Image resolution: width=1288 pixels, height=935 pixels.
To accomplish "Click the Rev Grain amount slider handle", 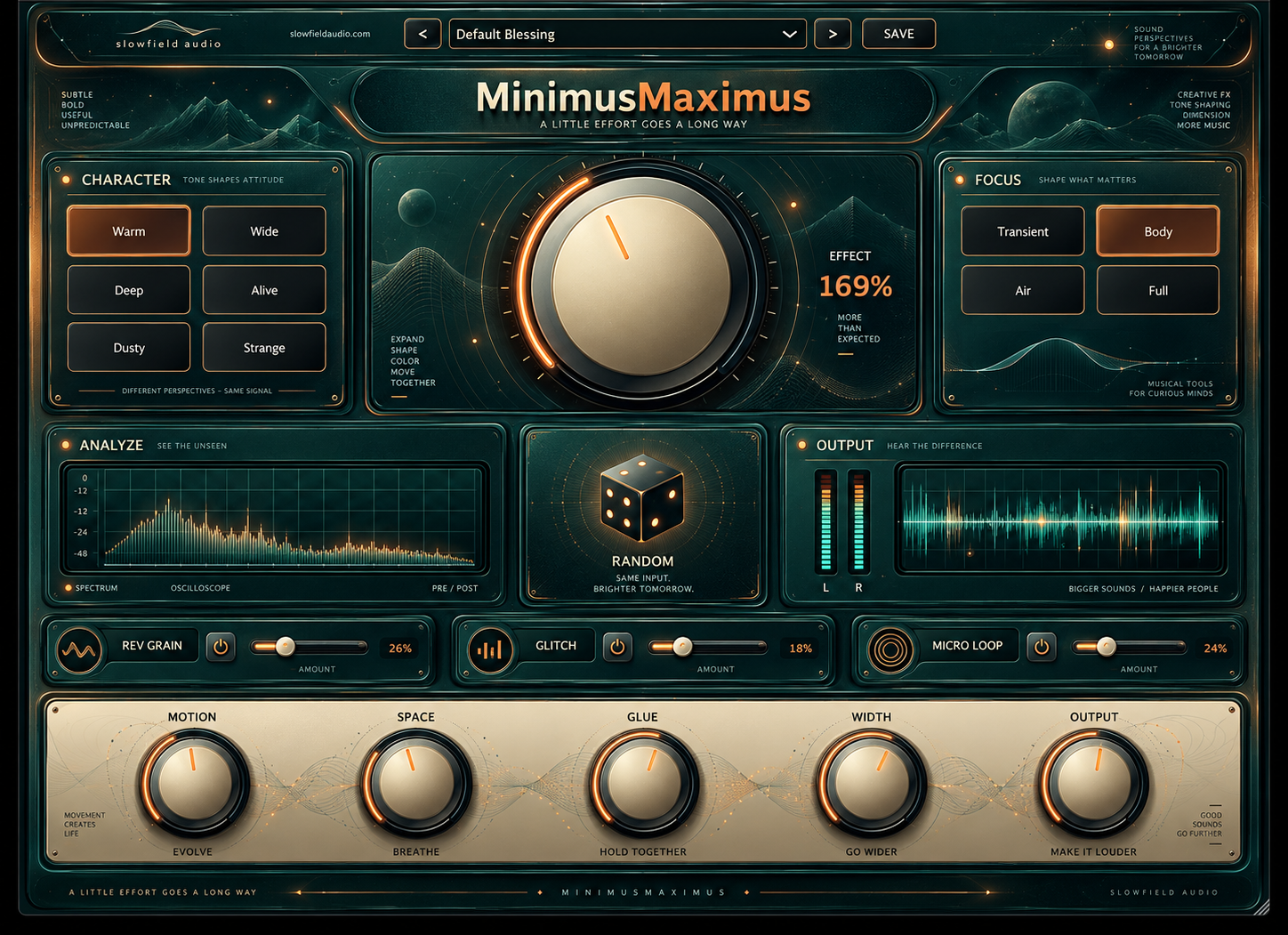I will (286, 647).
